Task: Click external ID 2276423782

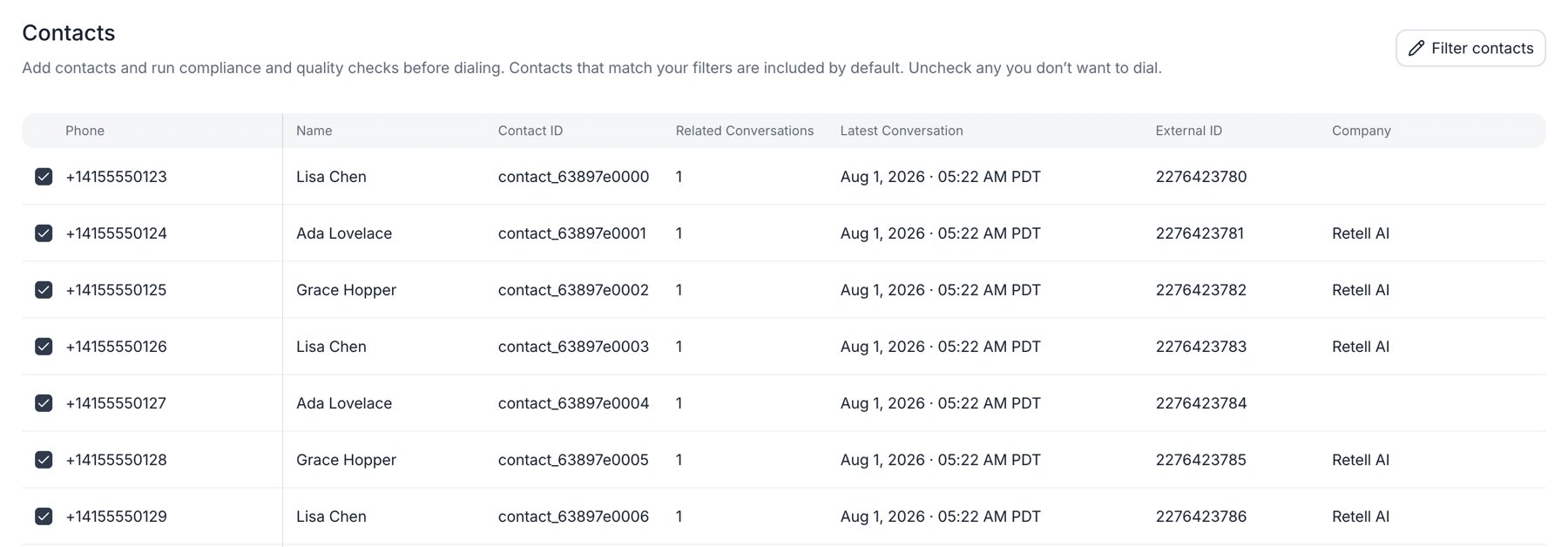Action: pyautogui.click(x=1201, y=290)
